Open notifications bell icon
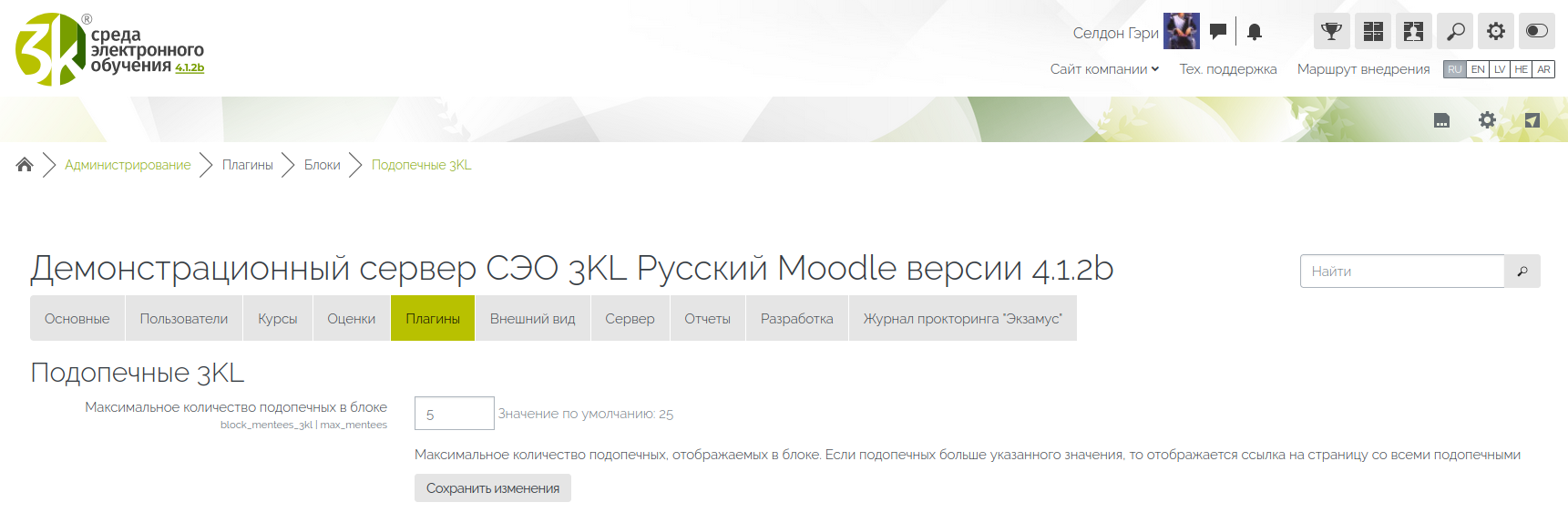Image resolution: width=1568 pixels, height=523 pixels. click(x=1255, y=32)
